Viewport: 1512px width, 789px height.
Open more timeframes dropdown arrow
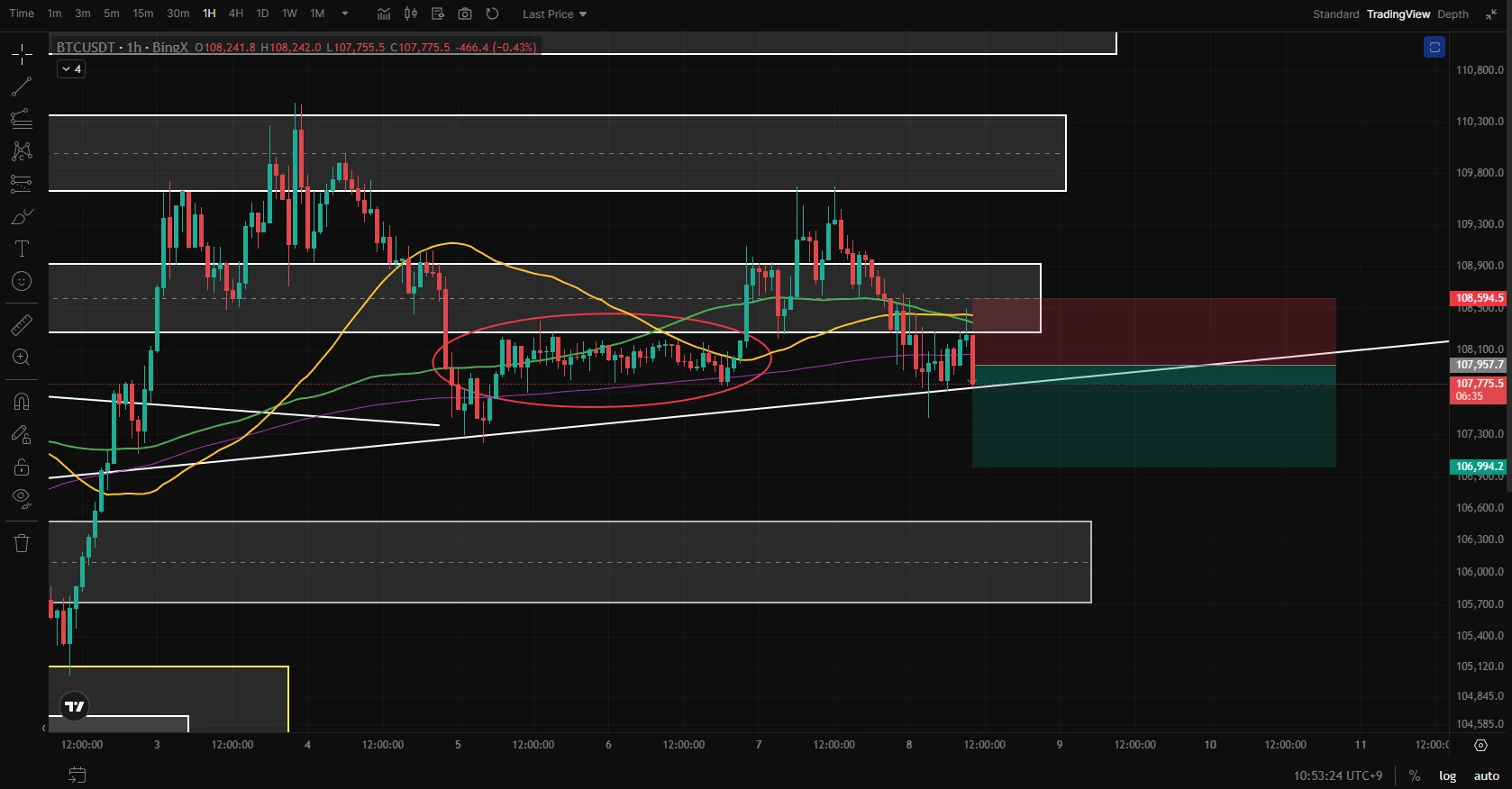coord(345,14)
